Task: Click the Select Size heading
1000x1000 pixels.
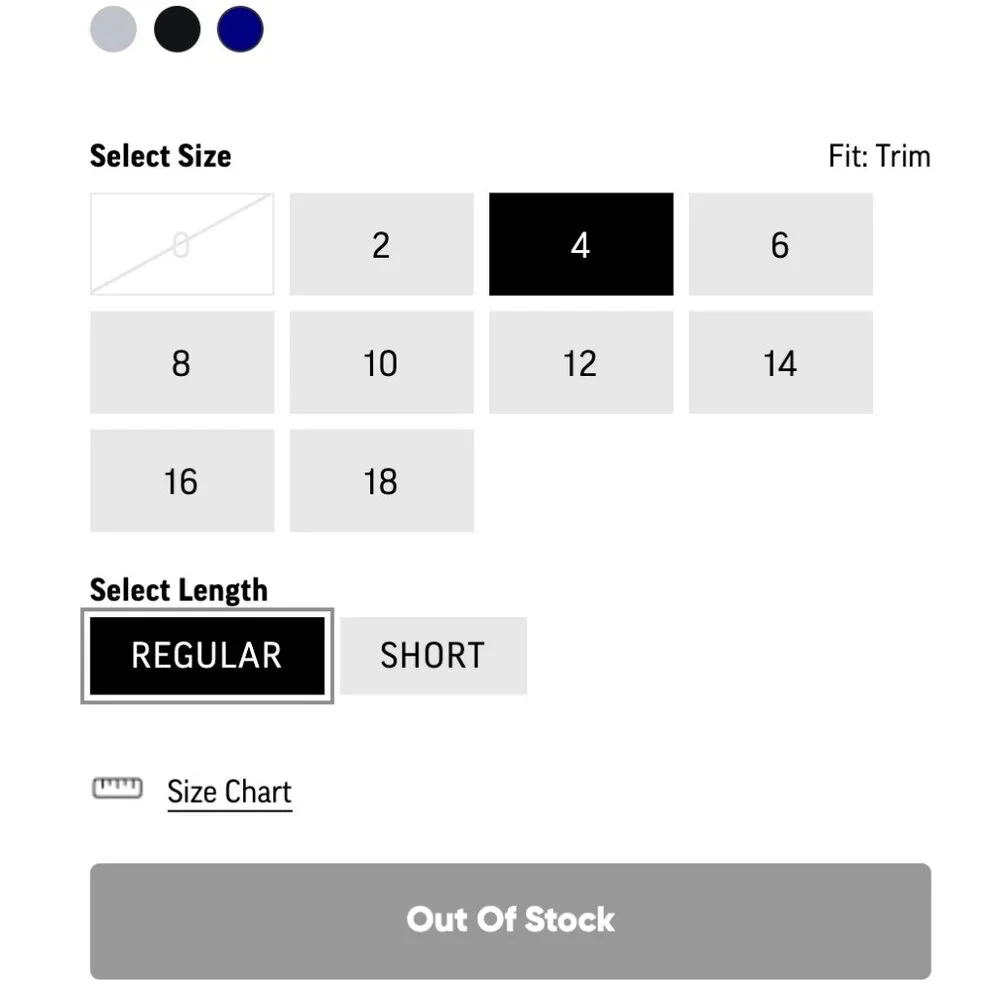Action: 160,156
